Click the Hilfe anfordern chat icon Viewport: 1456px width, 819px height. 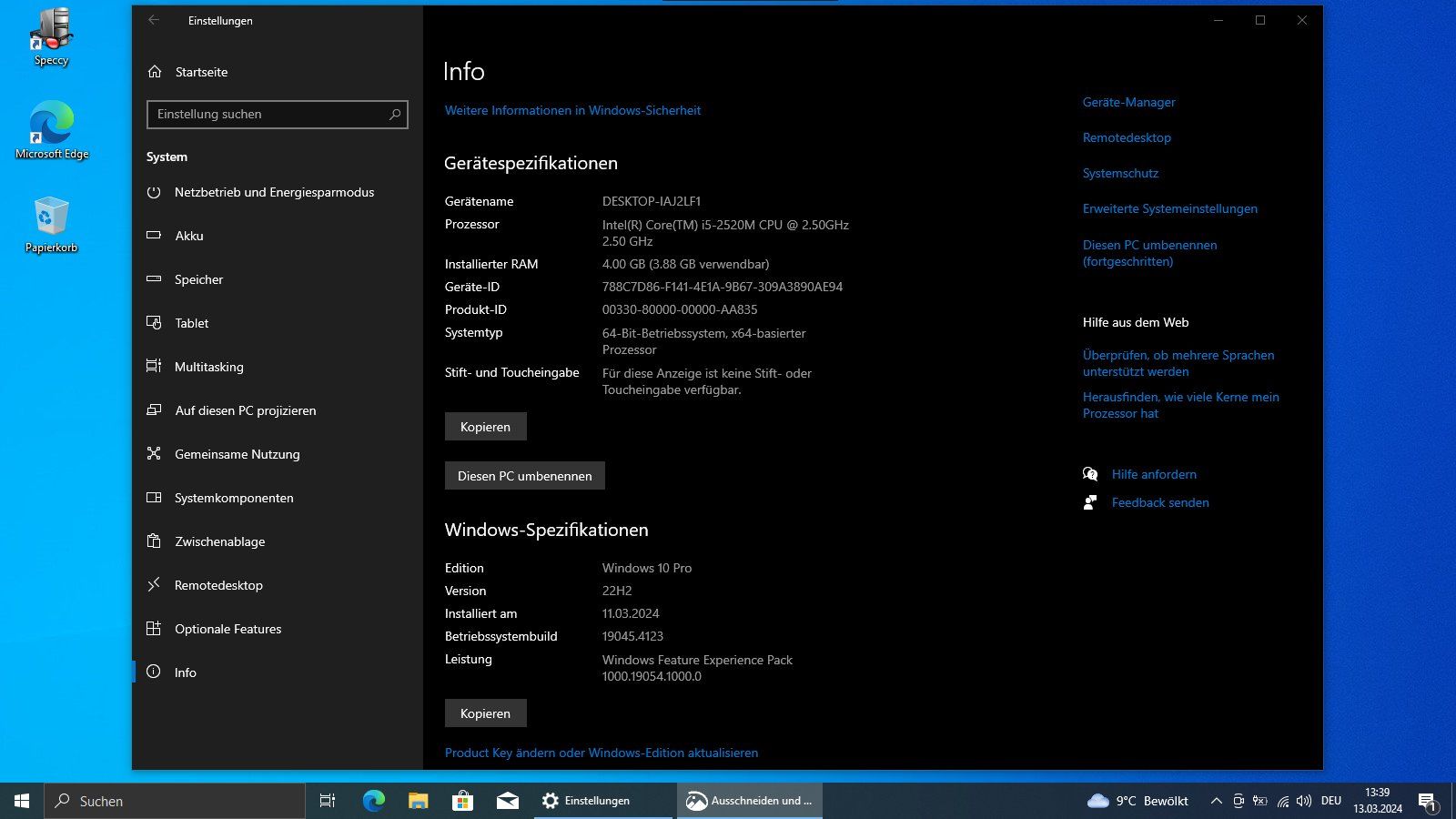(1090, 474)
